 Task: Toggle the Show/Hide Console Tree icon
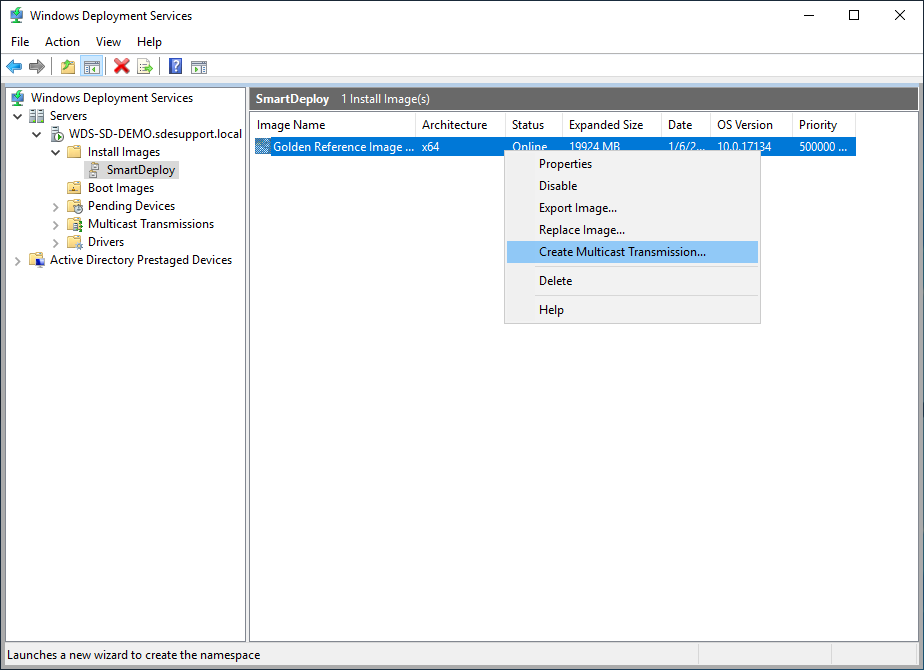point(91,67)
